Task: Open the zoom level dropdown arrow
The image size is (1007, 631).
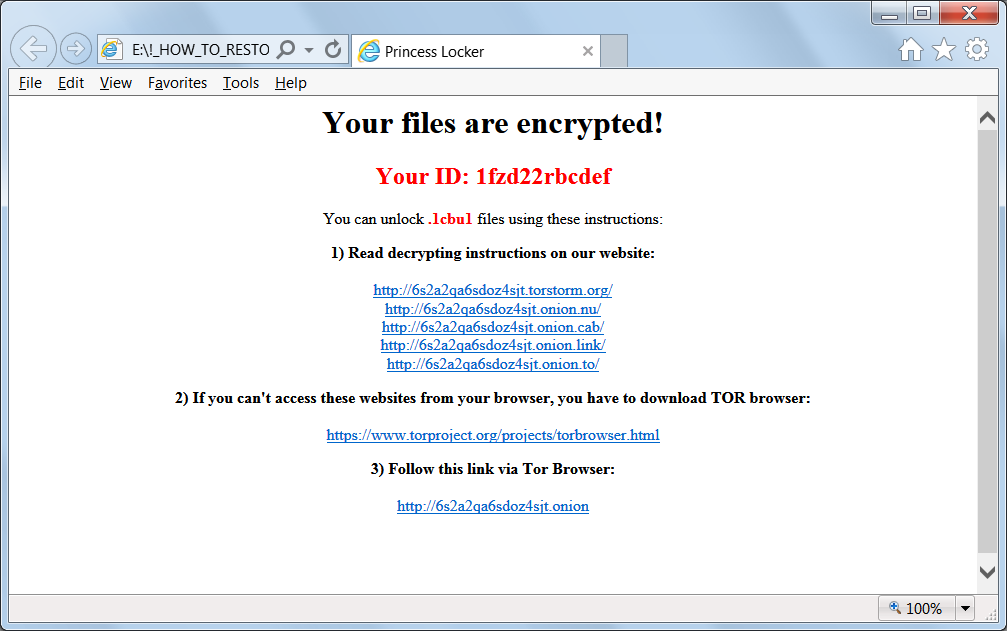Action: coord(965,608)
